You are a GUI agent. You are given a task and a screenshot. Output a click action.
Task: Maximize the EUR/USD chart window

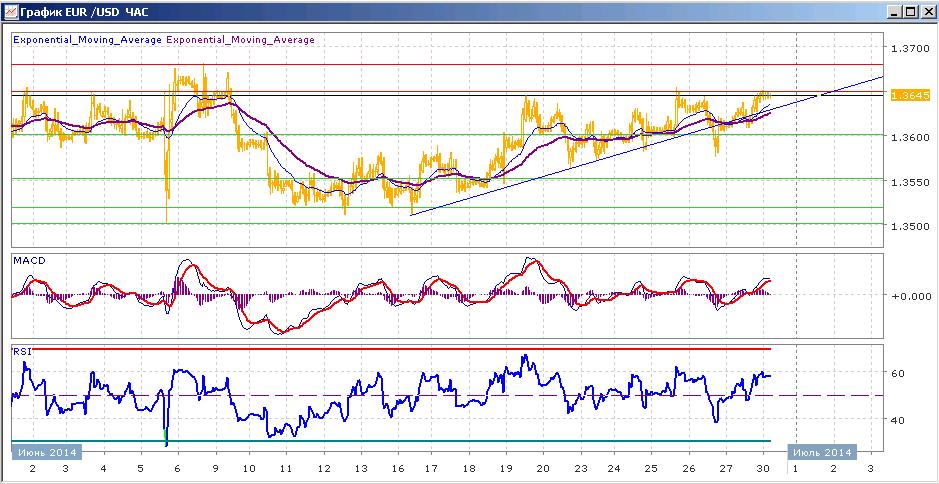910,11
